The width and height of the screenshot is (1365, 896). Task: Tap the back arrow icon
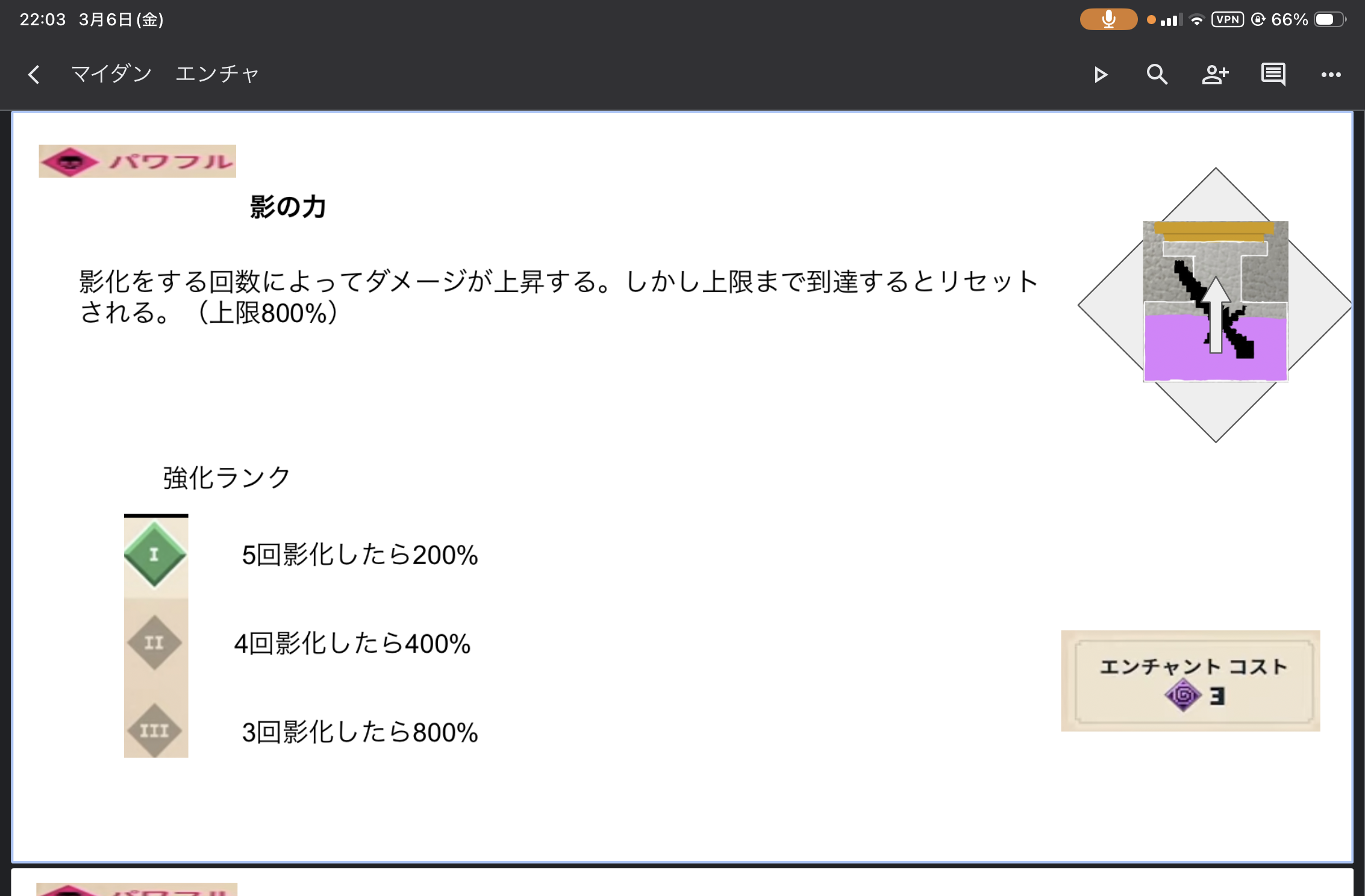[34, 75]
